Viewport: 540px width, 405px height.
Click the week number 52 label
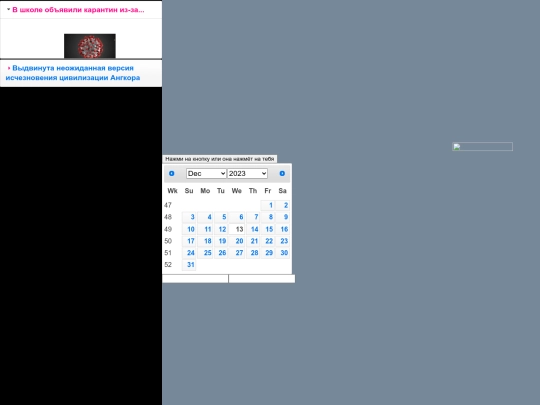click(168, 264)
